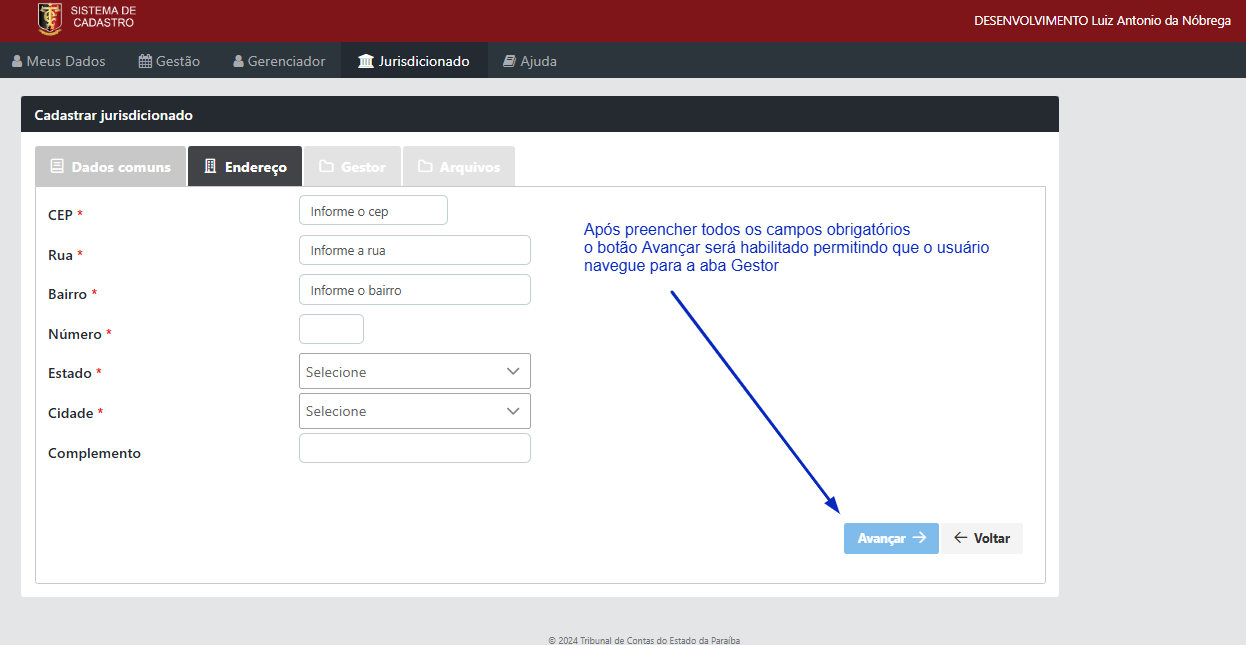Open the Meus Dados menu
Screen dimensions: 1246x645
pos(59,61)
